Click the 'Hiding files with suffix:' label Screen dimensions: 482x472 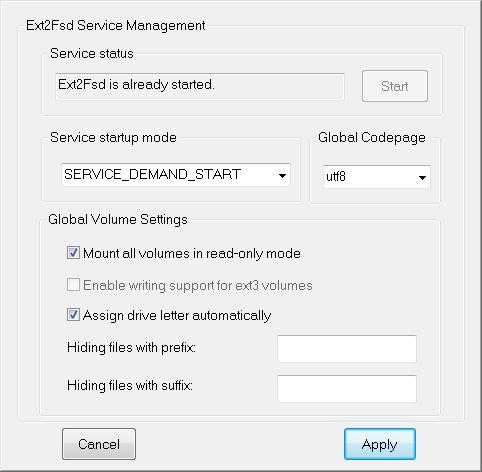click(x=130, y=386)
